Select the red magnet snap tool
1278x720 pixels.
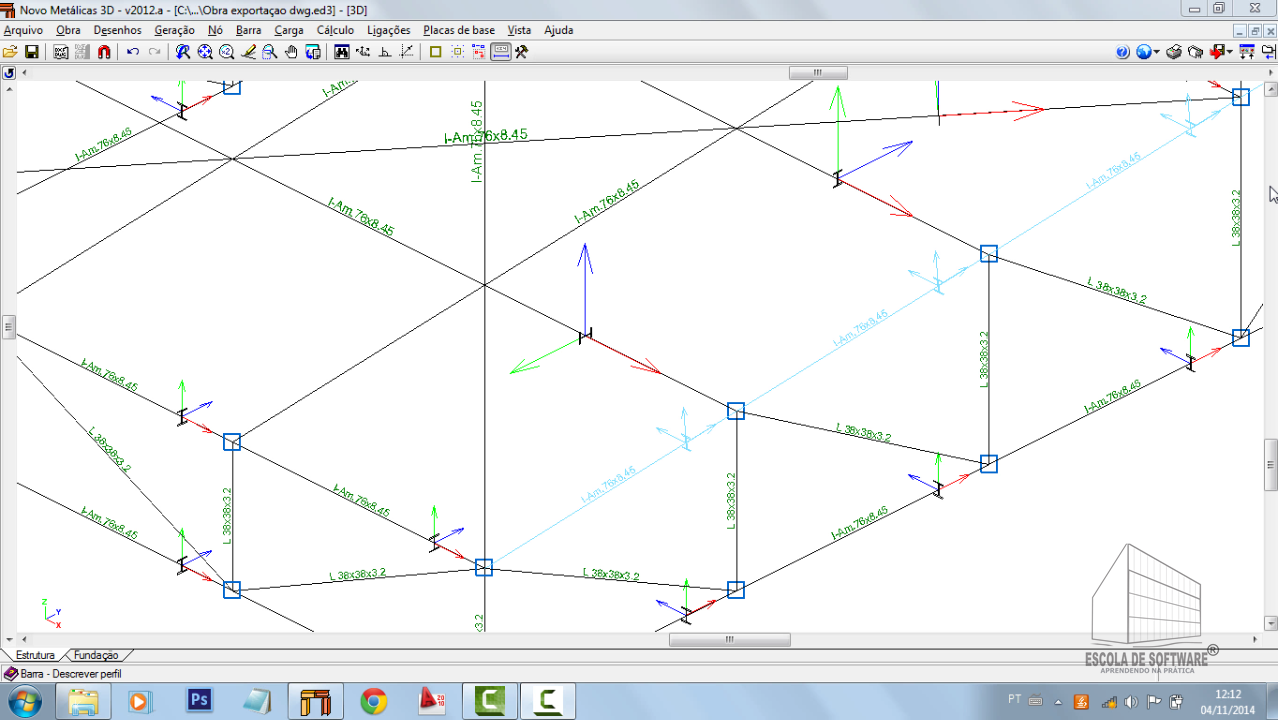tap(104, 52)
